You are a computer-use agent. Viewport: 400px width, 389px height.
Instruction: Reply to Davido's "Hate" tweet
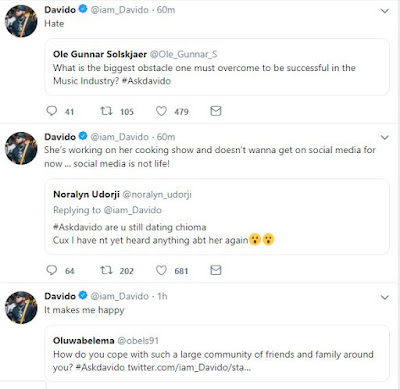tap(52, 111)
